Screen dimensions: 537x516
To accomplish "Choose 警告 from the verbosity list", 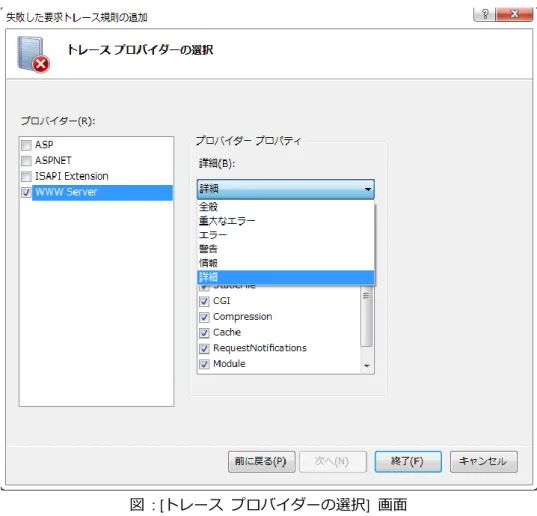I will pyautogui.click(x=286, y=249).
